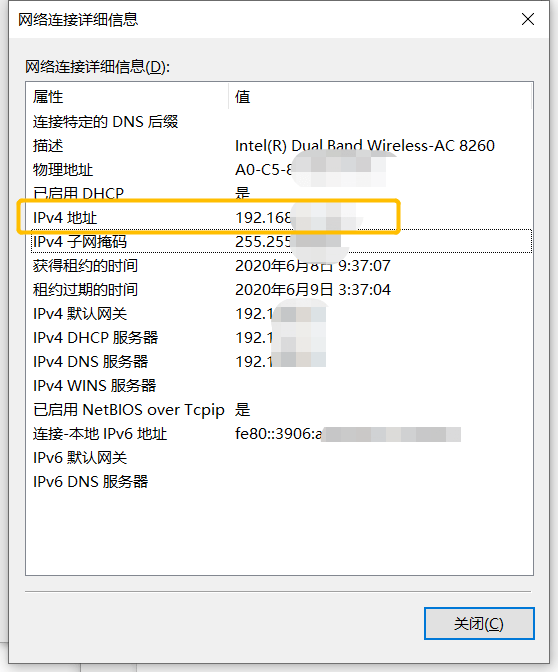Click the X close button in title bar
Screen dimensions: 558x672
click(x=528, y=19)
